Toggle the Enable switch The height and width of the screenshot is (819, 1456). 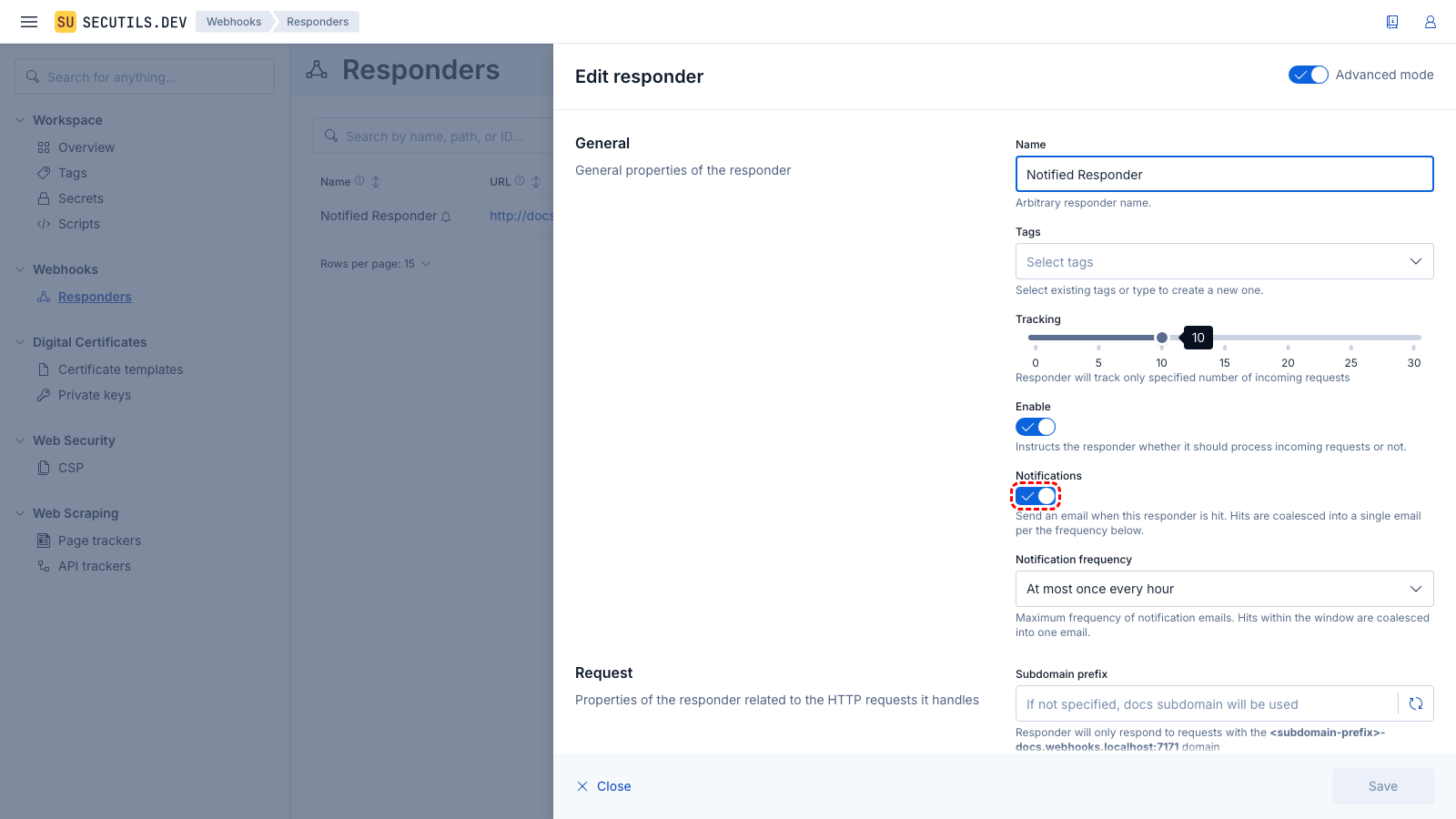pos(1036,427)
